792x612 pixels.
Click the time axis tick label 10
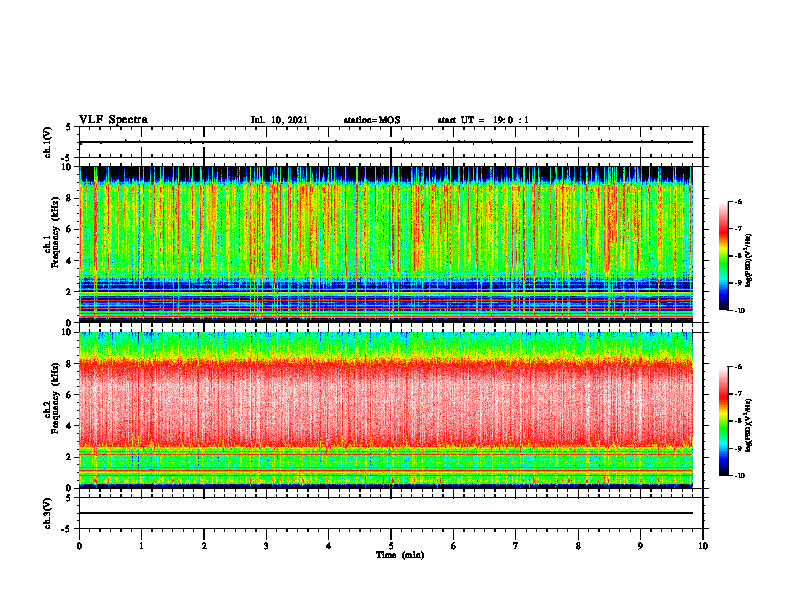[703, 546]
